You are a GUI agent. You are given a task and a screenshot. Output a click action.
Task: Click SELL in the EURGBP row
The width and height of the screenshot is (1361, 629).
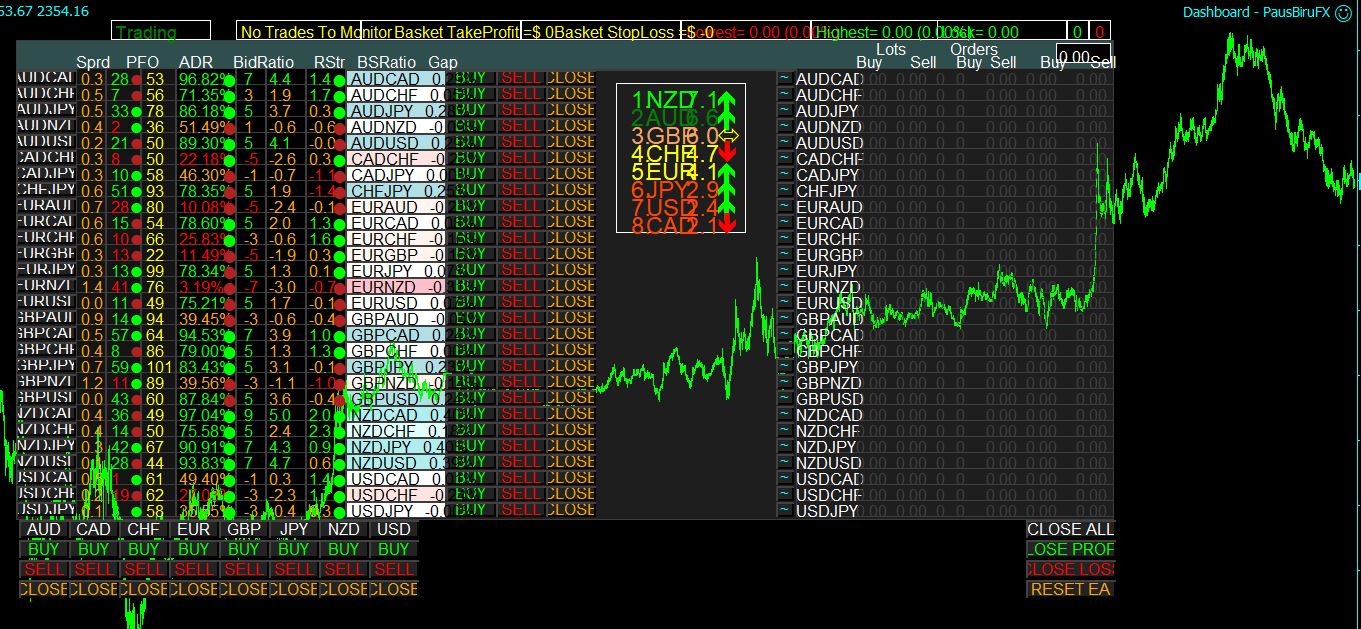(x=520, y=254)
